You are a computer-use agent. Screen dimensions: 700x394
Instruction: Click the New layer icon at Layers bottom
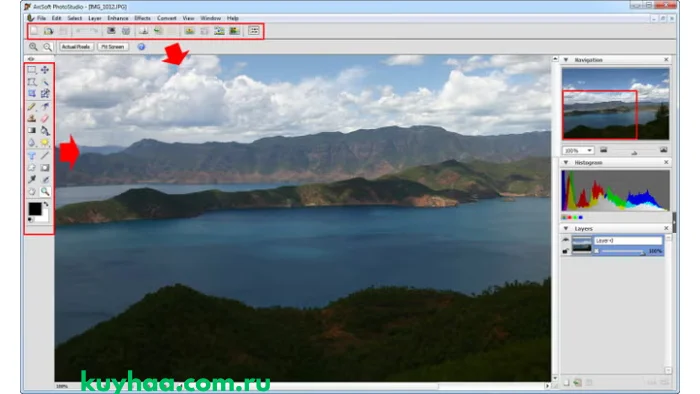tap(567, 383)
